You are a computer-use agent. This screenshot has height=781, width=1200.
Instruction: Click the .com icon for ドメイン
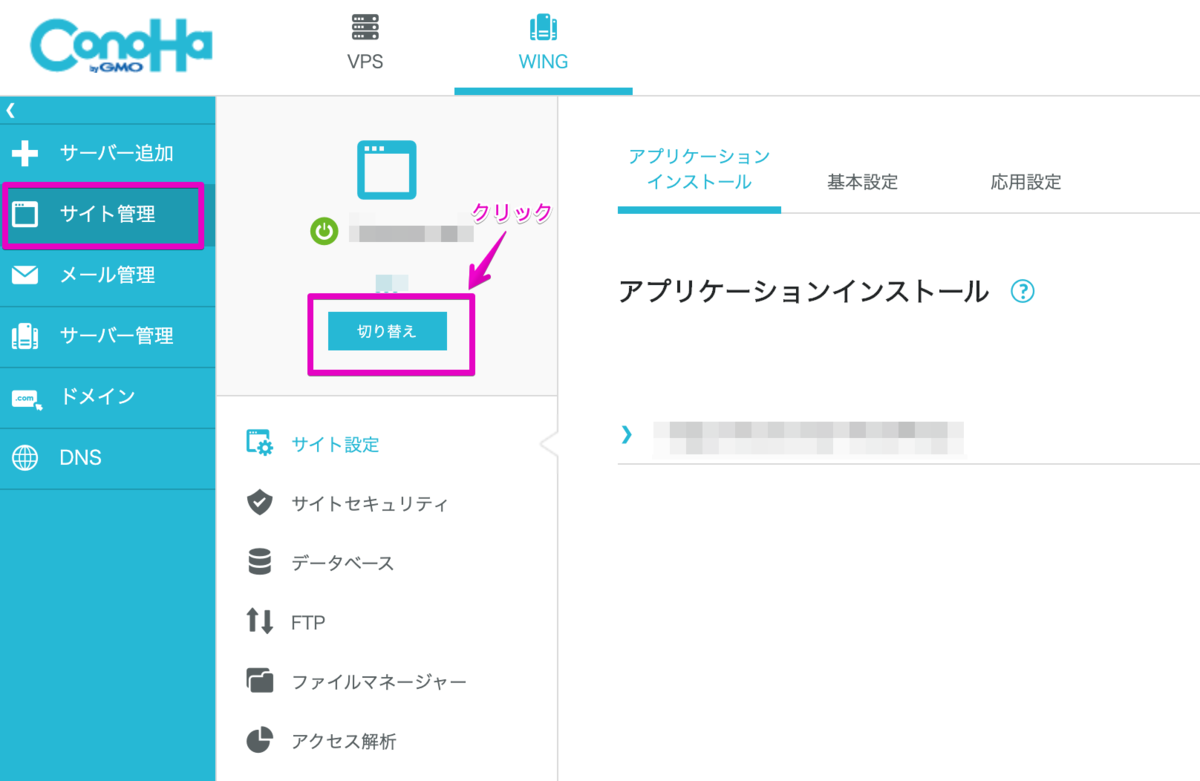[25, 398]
